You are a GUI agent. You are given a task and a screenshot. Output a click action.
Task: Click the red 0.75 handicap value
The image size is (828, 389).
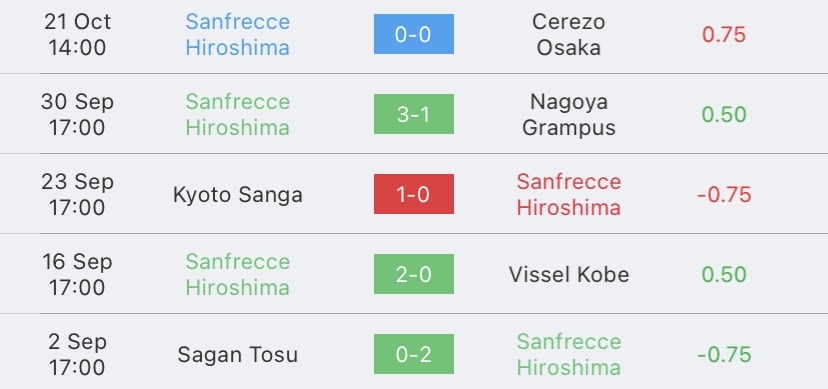(724, 35)
